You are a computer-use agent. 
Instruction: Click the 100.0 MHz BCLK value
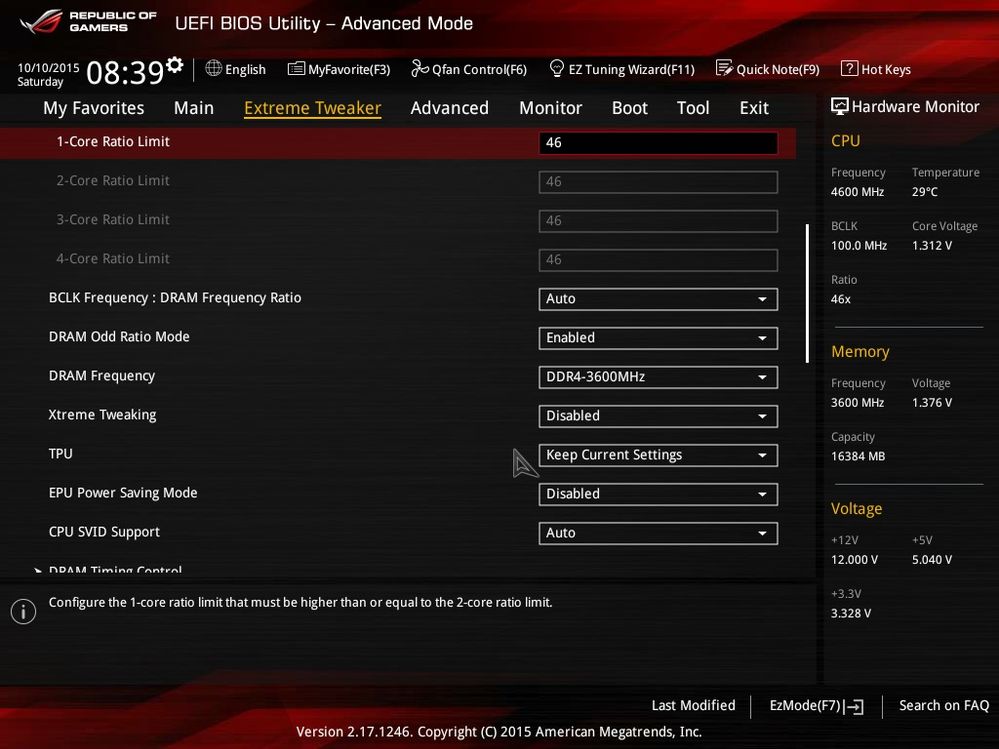tap(859, 246)
